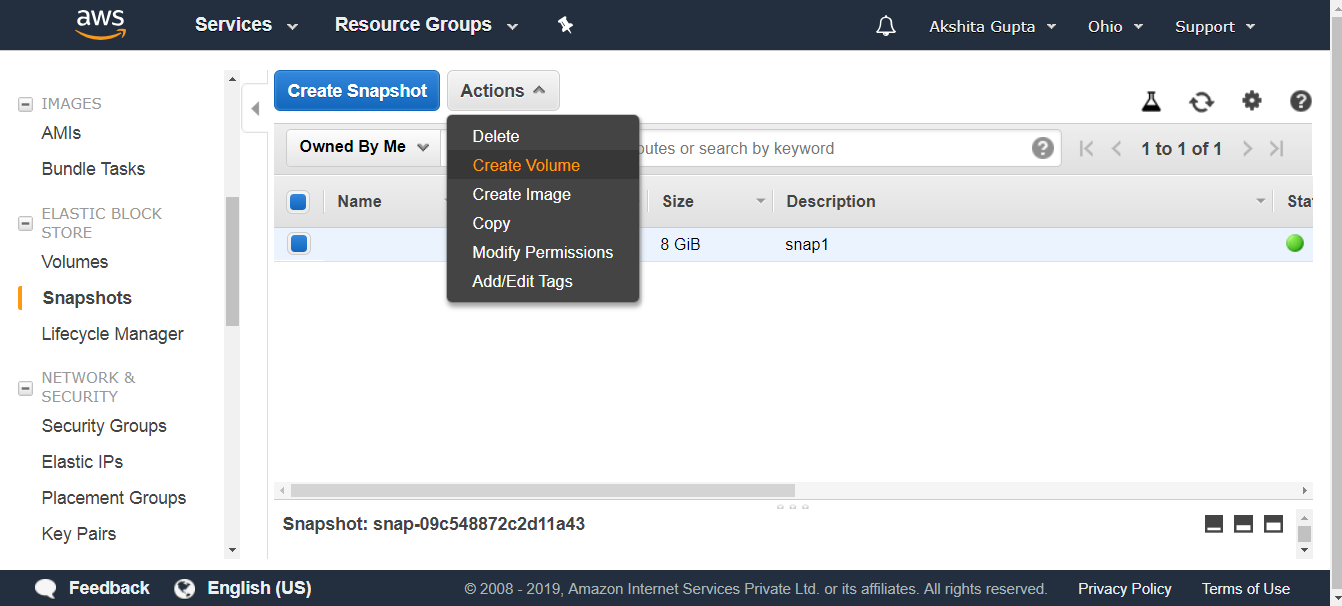
Task: Collapse the sidebar with left arrow
Action: click(x=255, y=108)
